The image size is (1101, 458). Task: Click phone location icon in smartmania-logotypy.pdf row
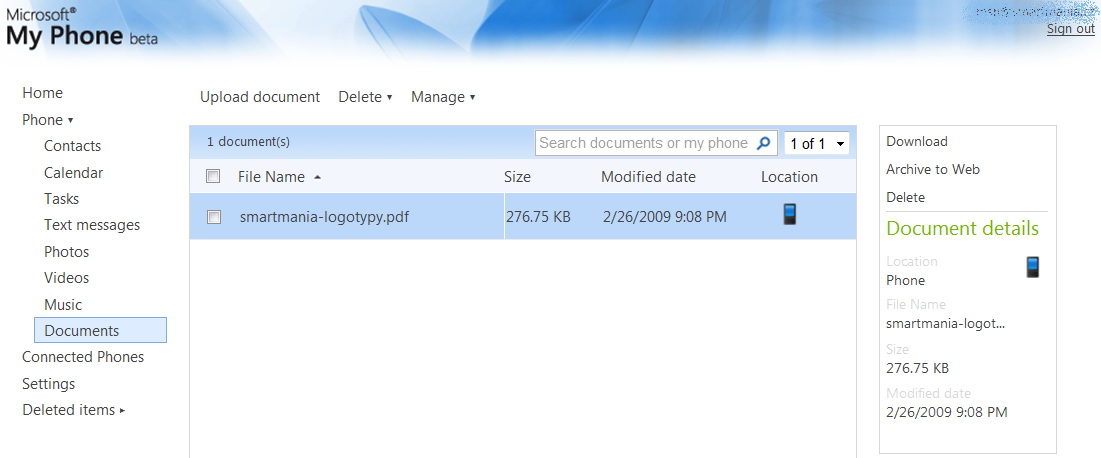click(790, 214)
